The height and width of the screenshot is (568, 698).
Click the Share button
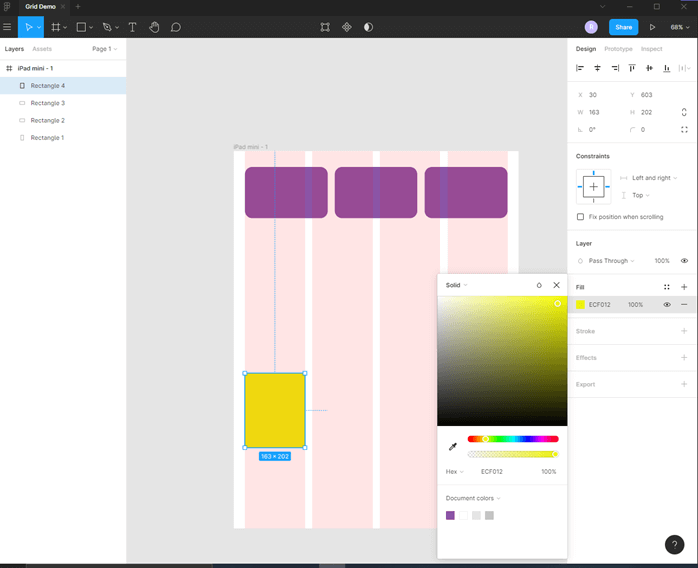624,27
